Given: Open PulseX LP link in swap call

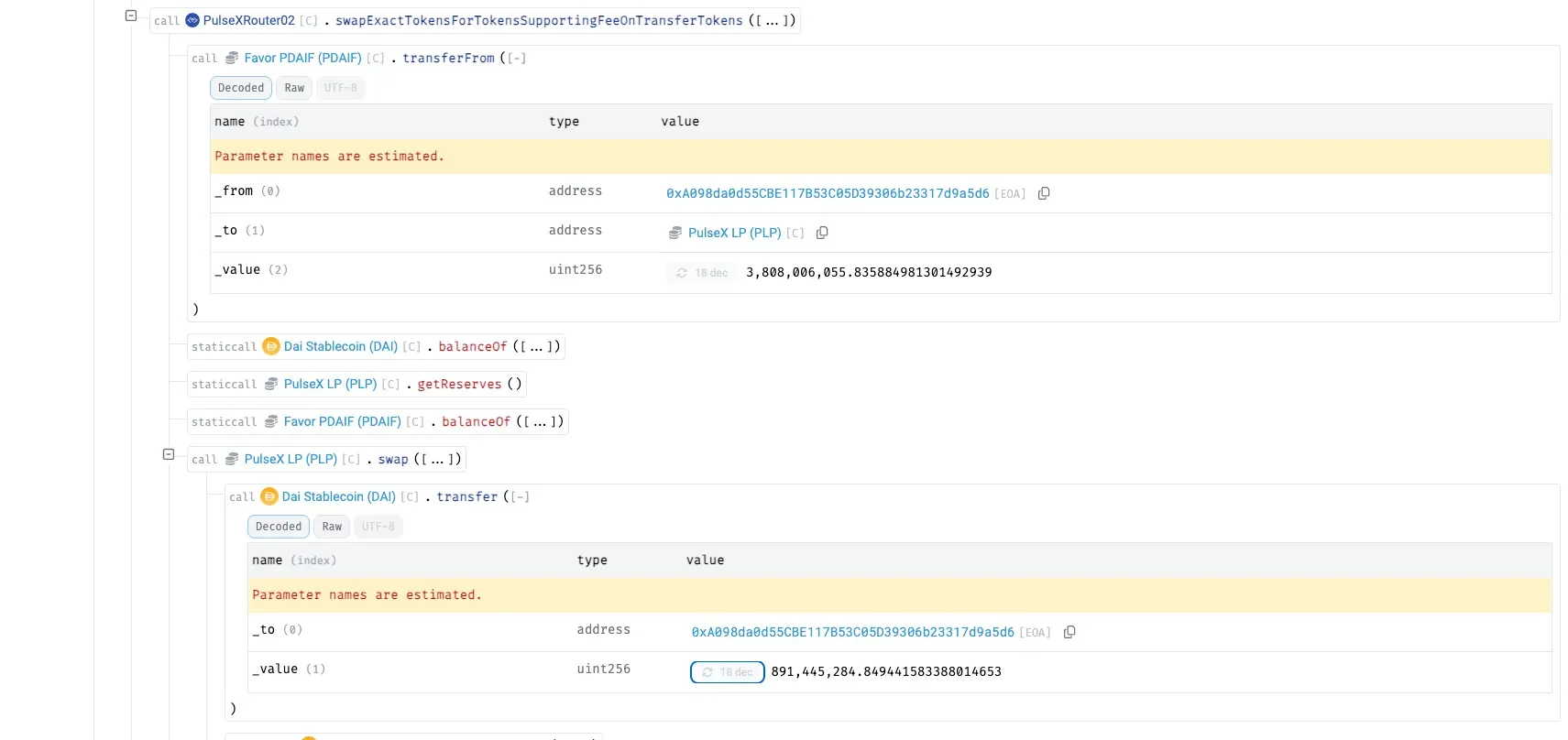Looking at the screenshot, I should 291,459.
